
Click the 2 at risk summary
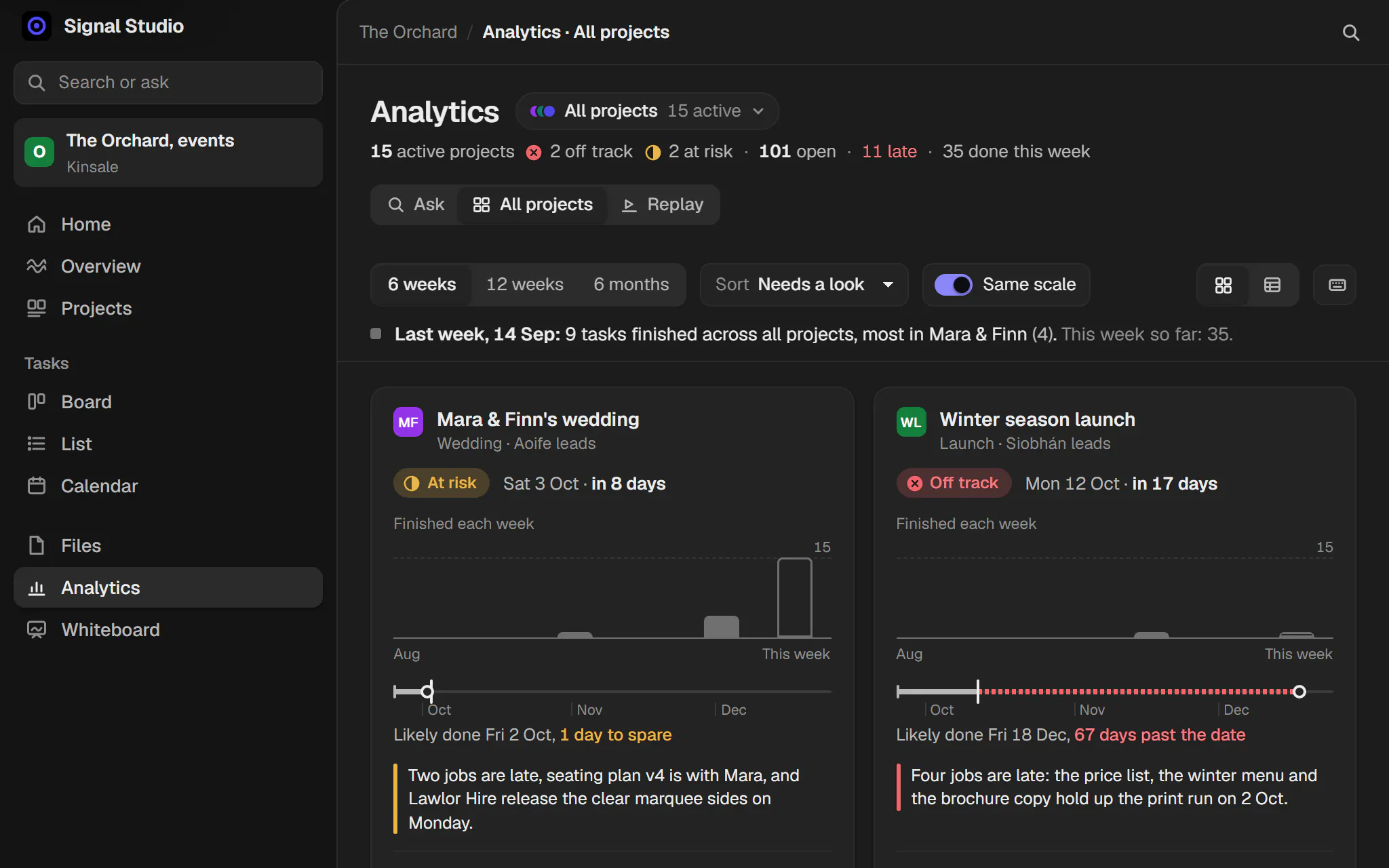tap(688, 152)
